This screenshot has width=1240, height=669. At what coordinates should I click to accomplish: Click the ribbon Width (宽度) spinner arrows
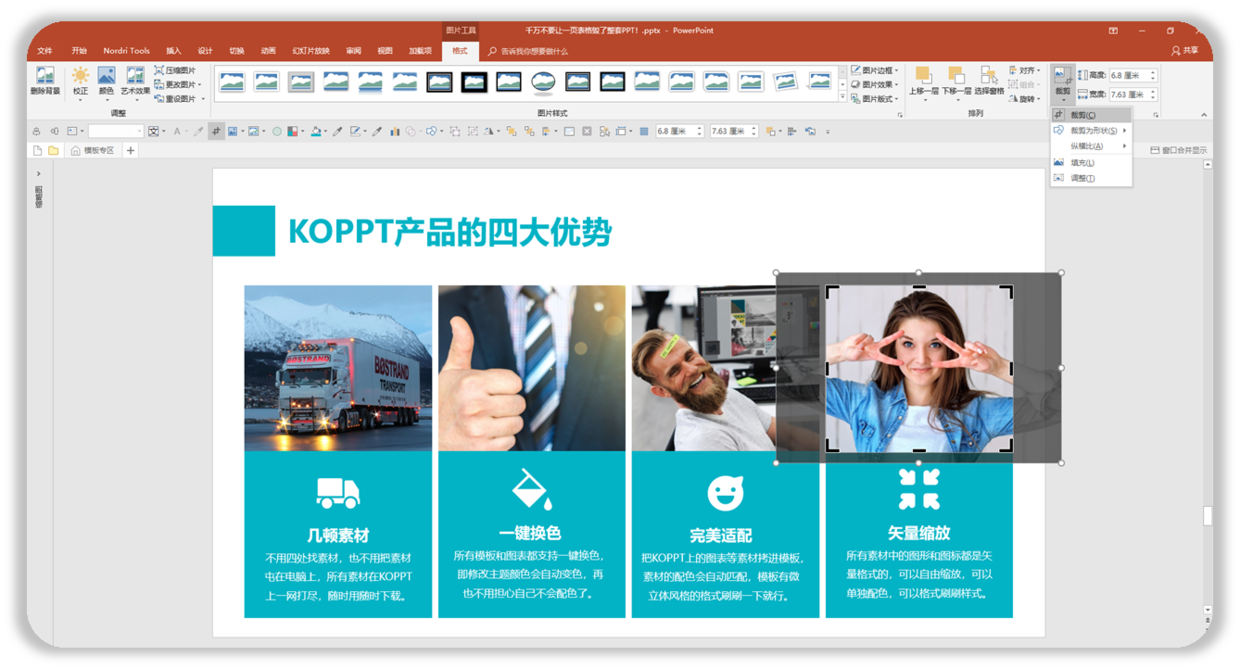click(1153, 95)
